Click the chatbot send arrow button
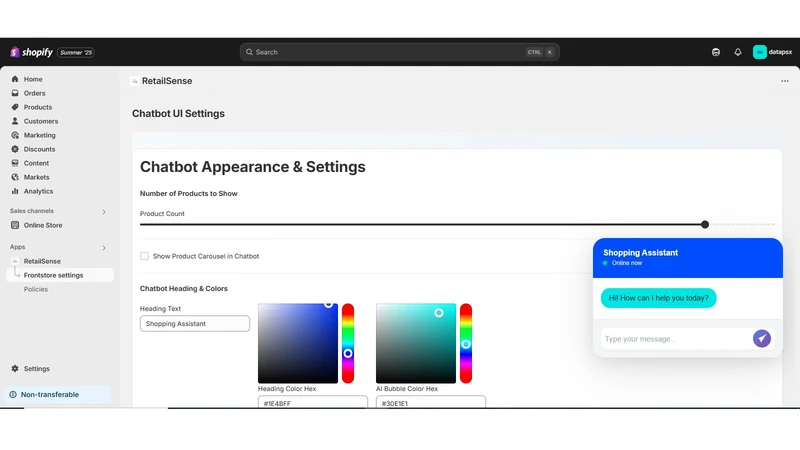The width and height of the screenshot is (800, 450). [x=762, y=338]
